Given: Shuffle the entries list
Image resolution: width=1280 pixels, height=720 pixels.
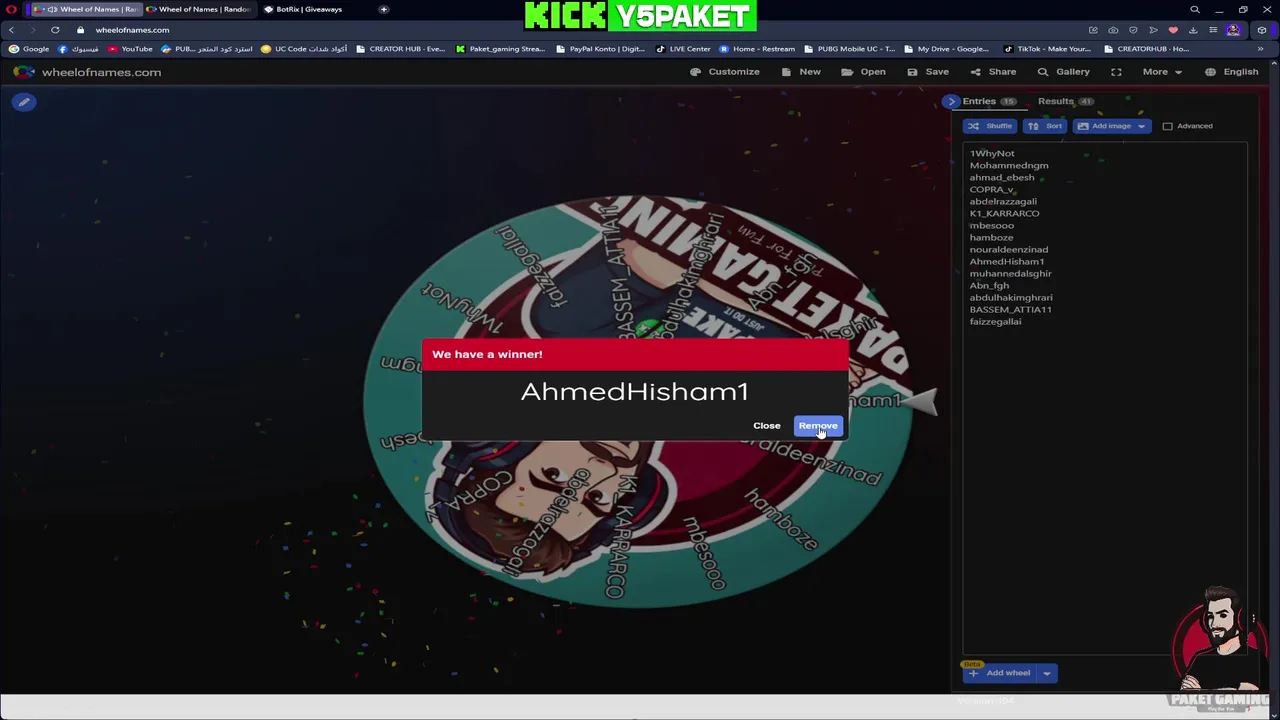Looking at the screenshot, I should click(990, 126).
